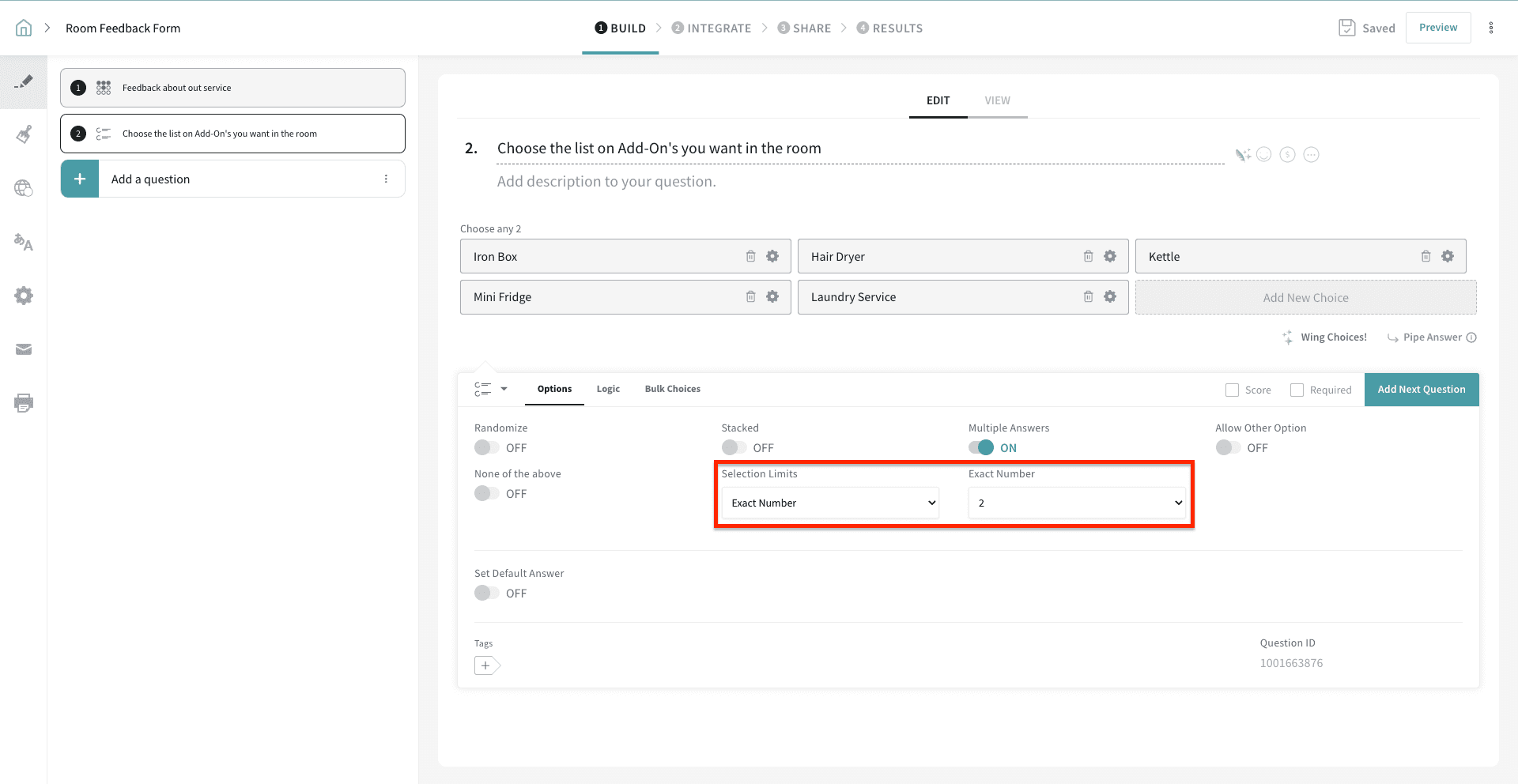1518x784 pixels.
Task: Switch to the Logic tab
Action: click(x=608, y=389)
